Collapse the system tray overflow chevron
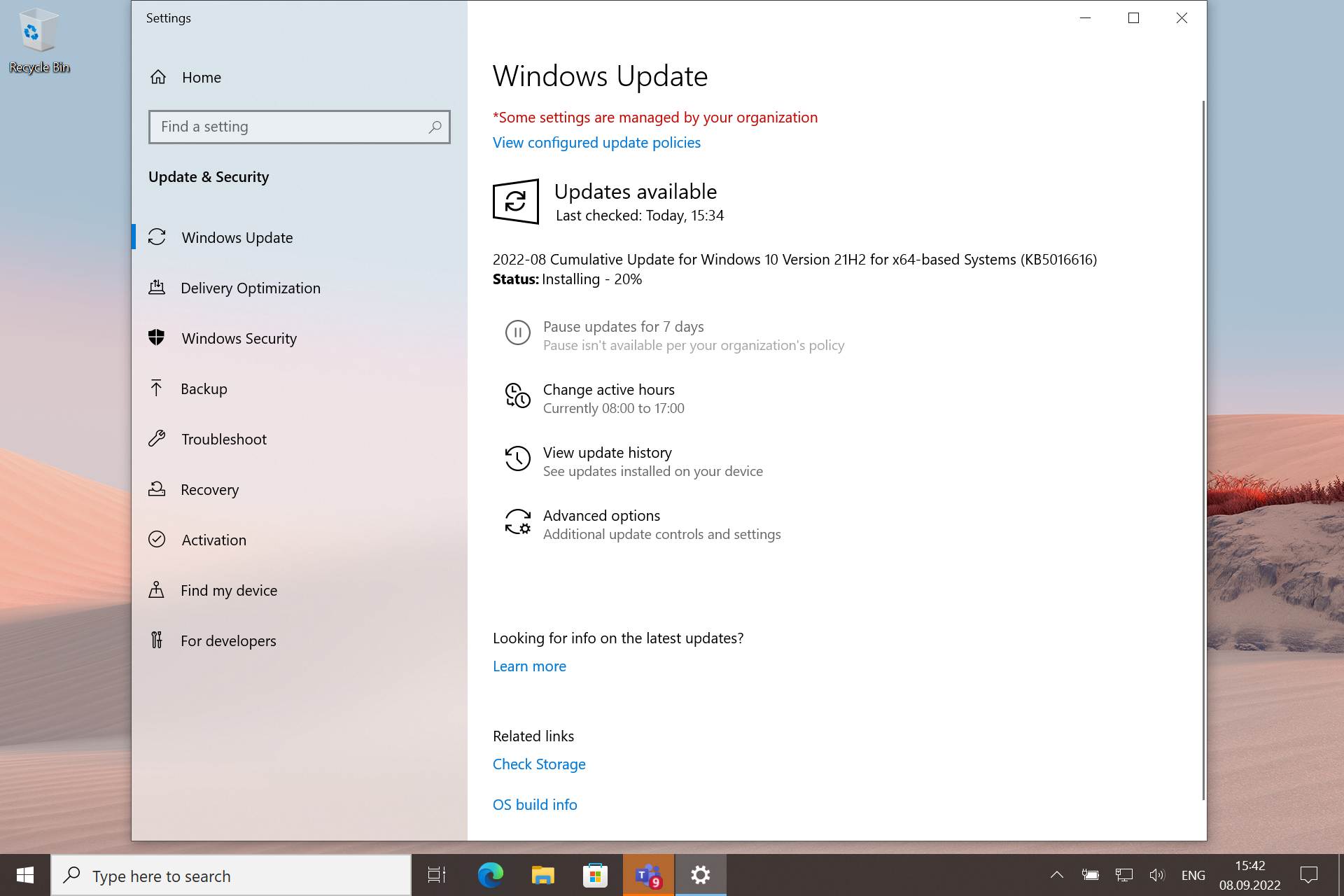The image size is (1344, 896). 1056,874
